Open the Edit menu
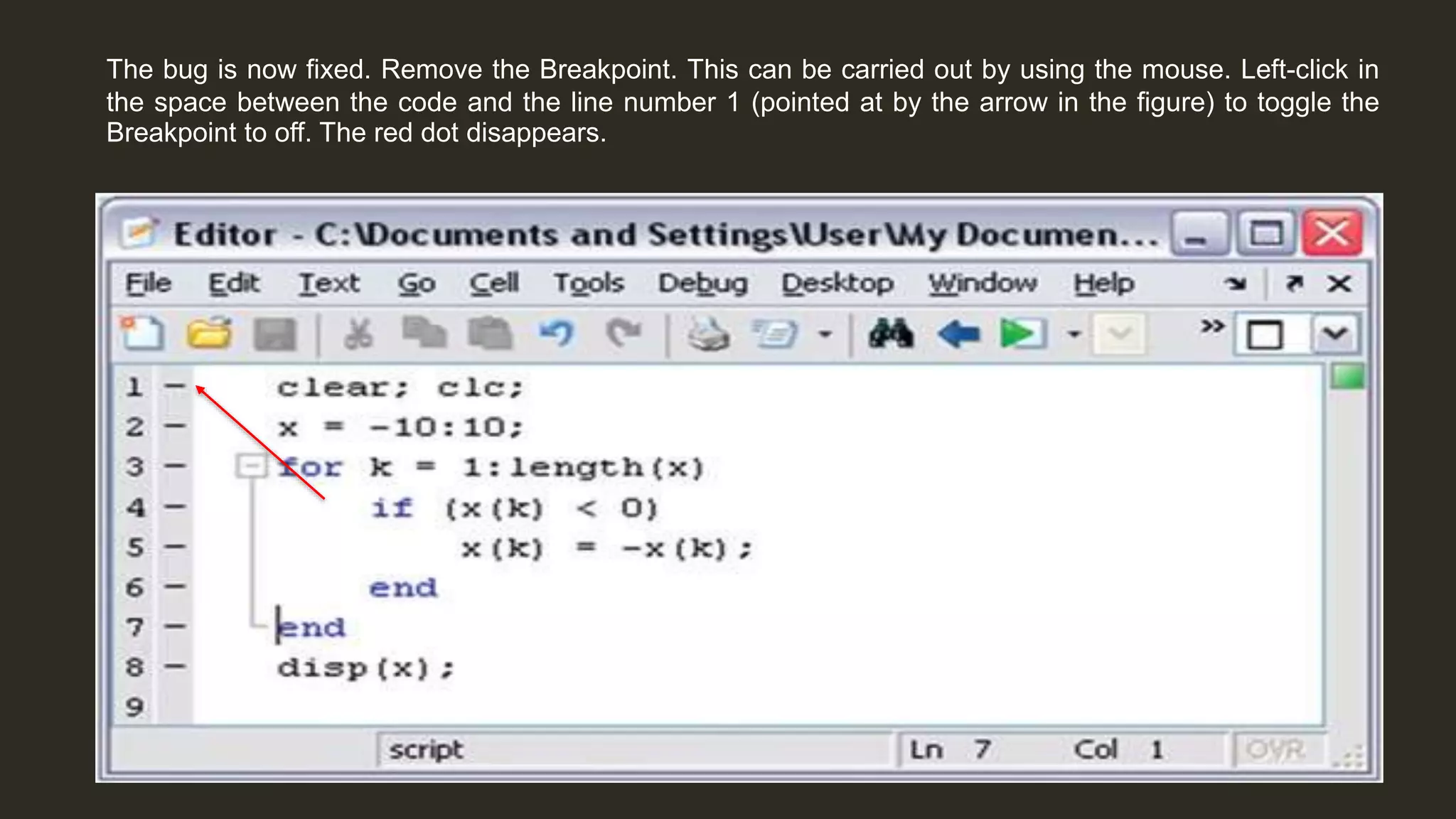Image resolution: width=1456 pixels, height=819 pixels. tap(233, 284)
